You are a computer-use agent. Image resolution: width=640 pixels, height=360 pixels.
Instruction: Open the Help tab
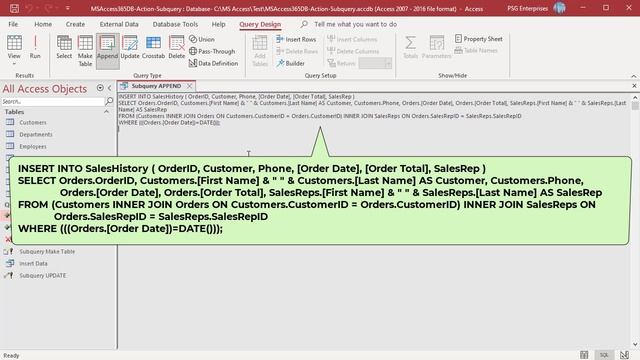click(218, 24)
